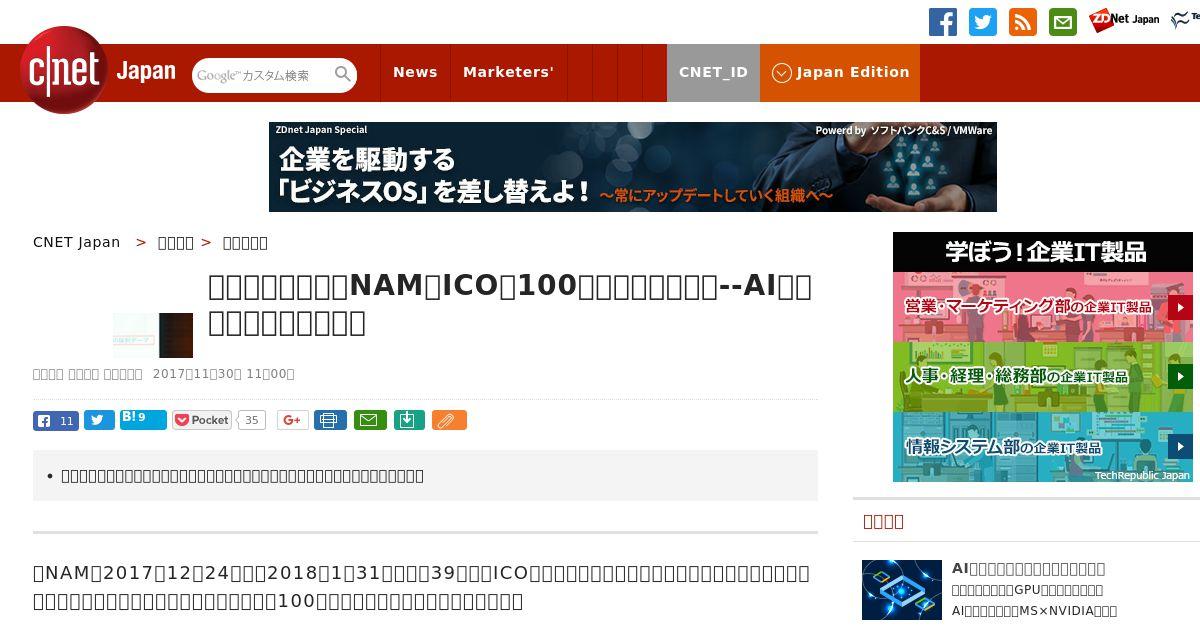
Task: Share article via the Twitter share button
Action: 99,421
